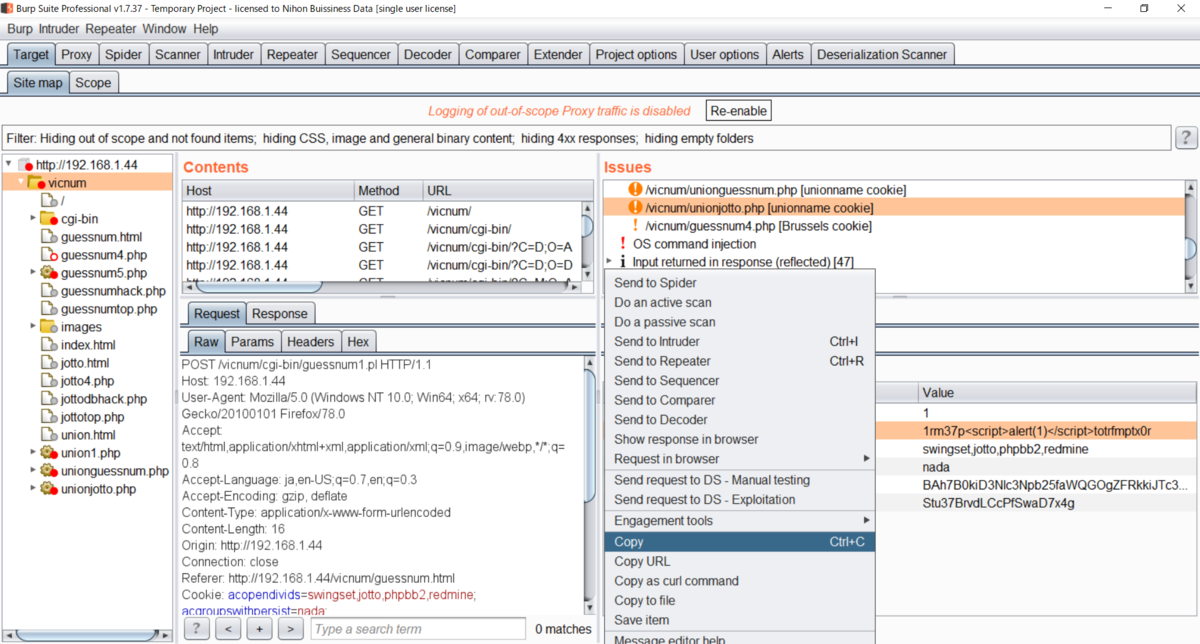Click the file icon for guessnum4.php
Screen dimensions: 1200x644
[50, 255]
